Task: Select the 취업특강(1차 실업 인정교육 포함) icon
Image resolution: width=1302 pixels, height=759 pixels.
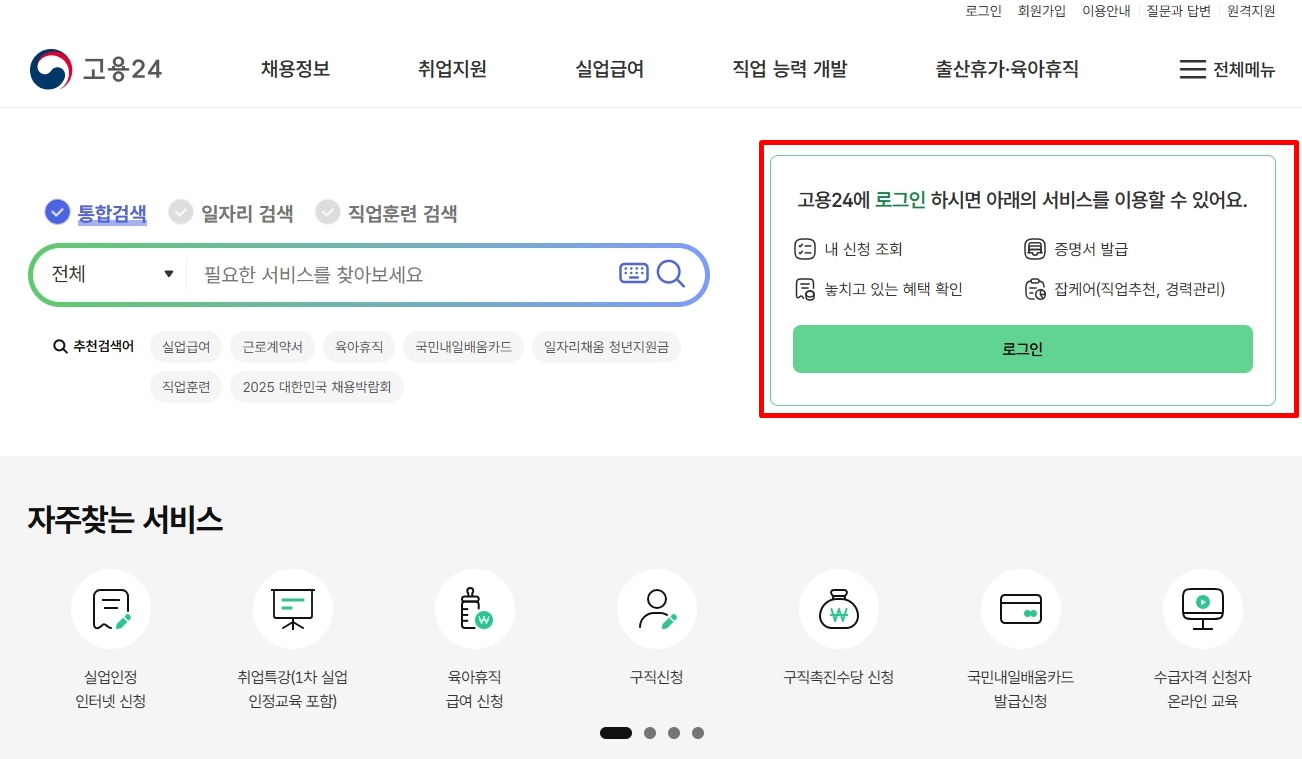Action: [292, 609]
